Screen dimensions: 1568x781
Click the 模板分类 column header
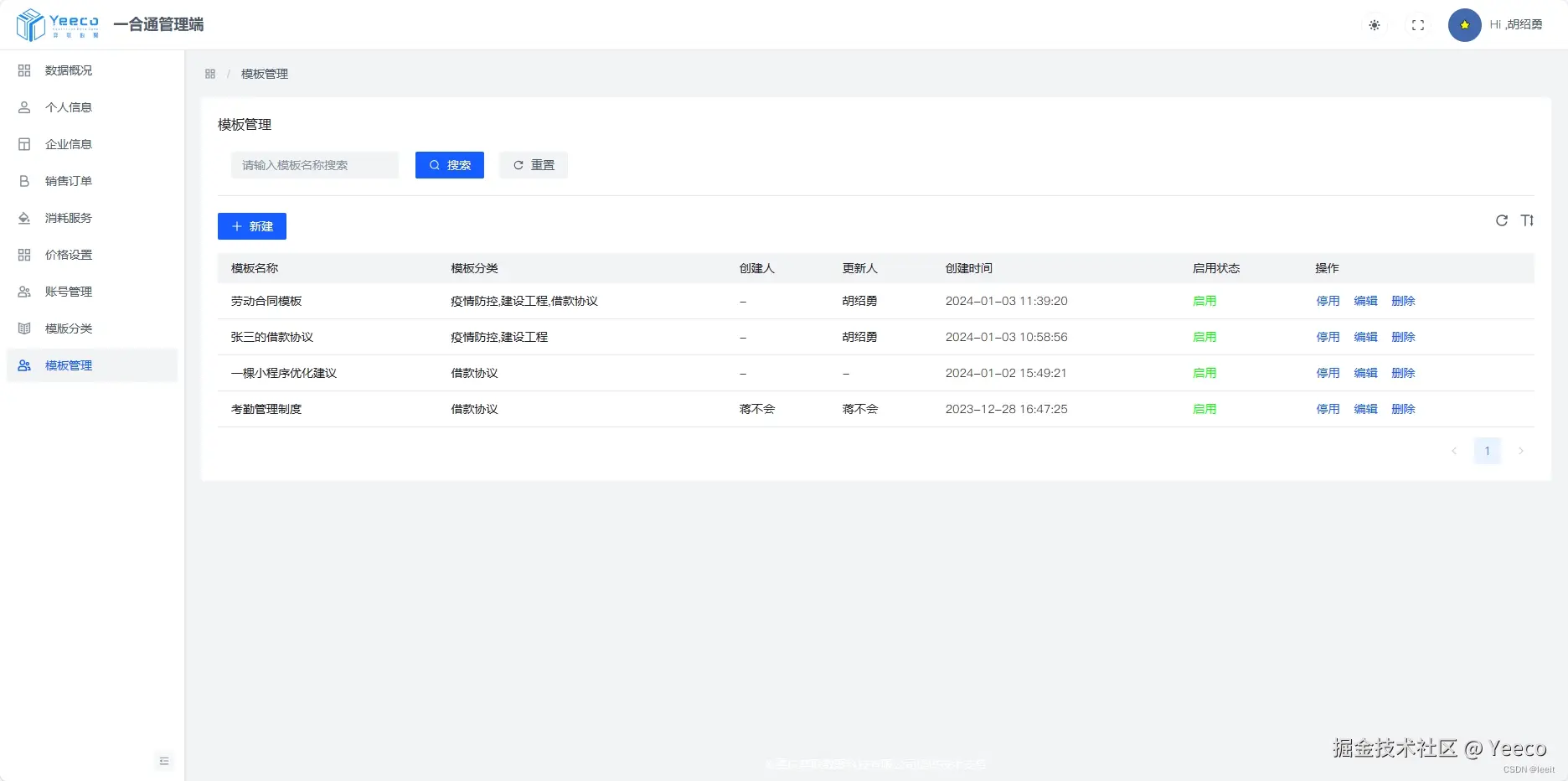(475, 268)
